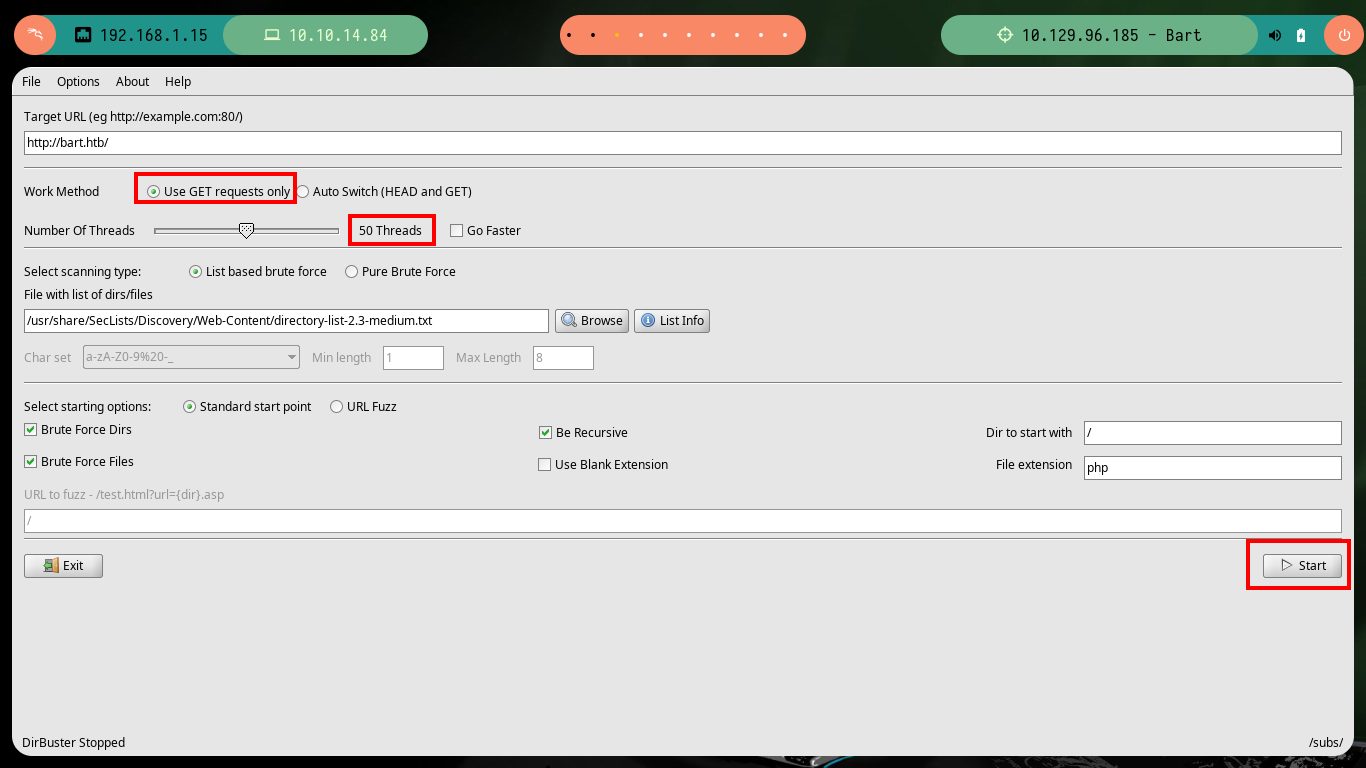
Task: Click the Start button
Action: coord(1302,565)
